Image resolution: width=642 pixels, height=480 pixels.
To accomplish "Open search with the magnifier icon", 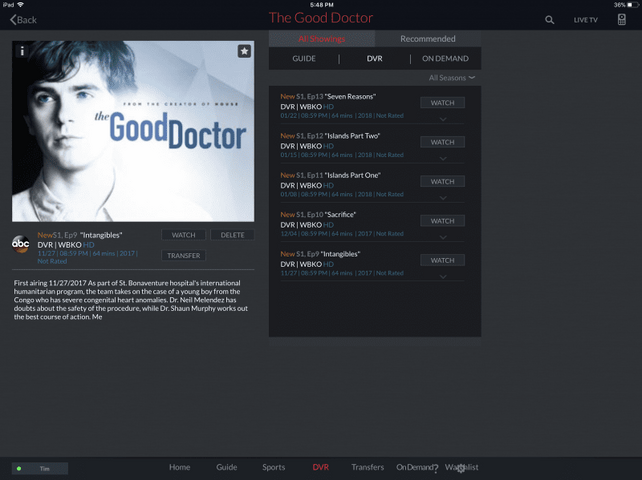I will pos(549,20).
